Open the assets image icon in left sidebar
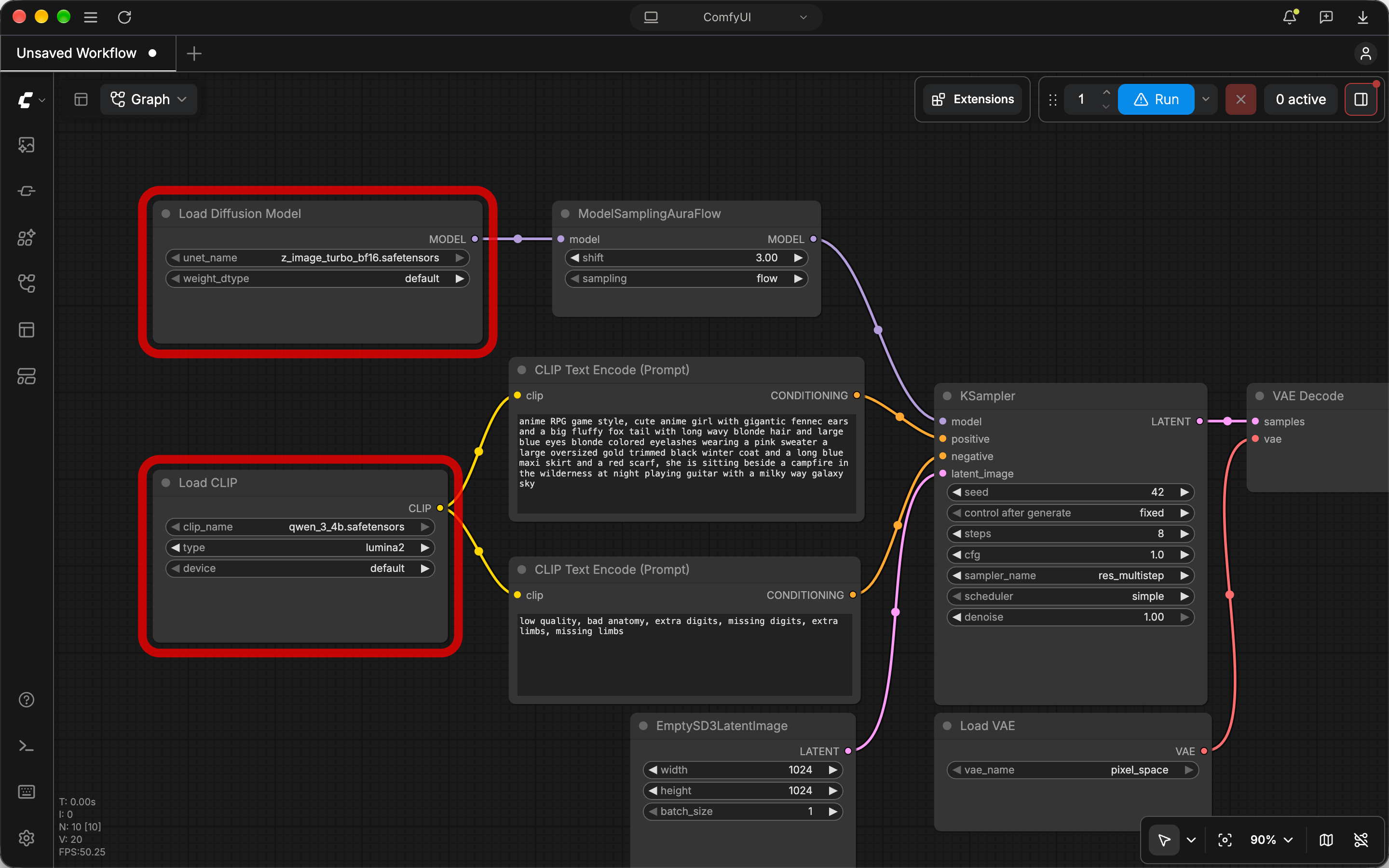This screenshot has width=1389, height=868. 27,145
